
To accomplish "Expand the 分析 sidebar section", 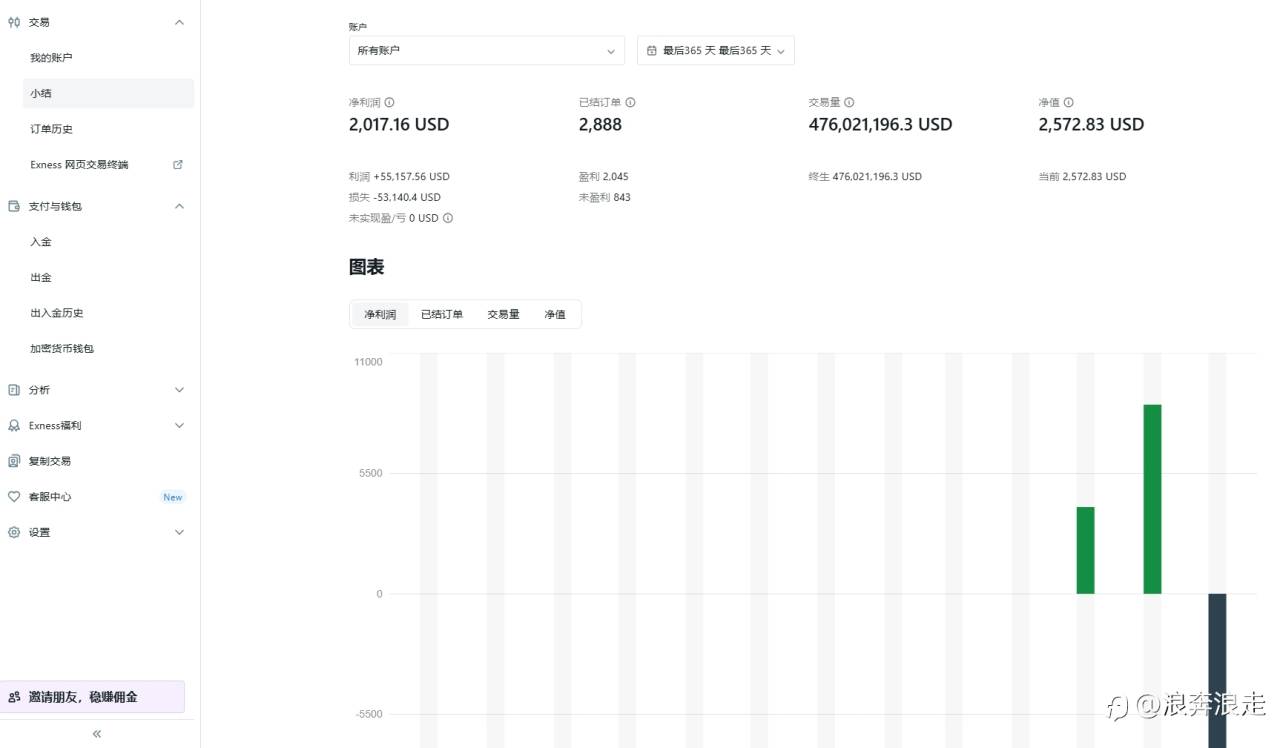I will [x=179, y=390].
